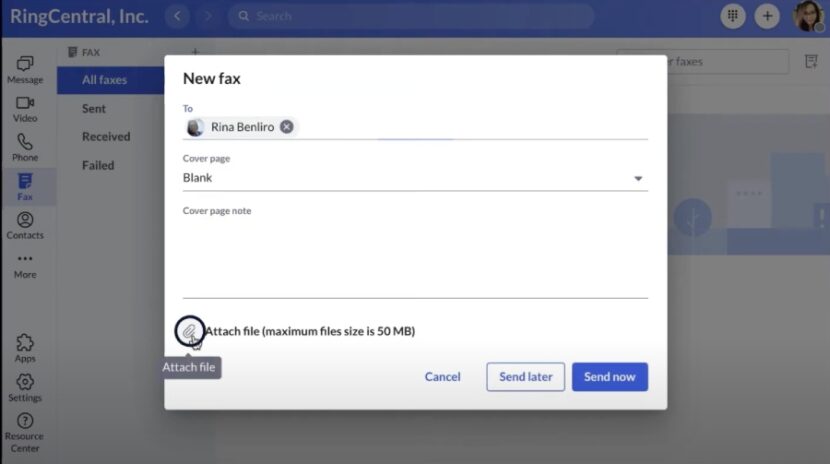Open the dial pad icon
830x464 pixels.
732,16
